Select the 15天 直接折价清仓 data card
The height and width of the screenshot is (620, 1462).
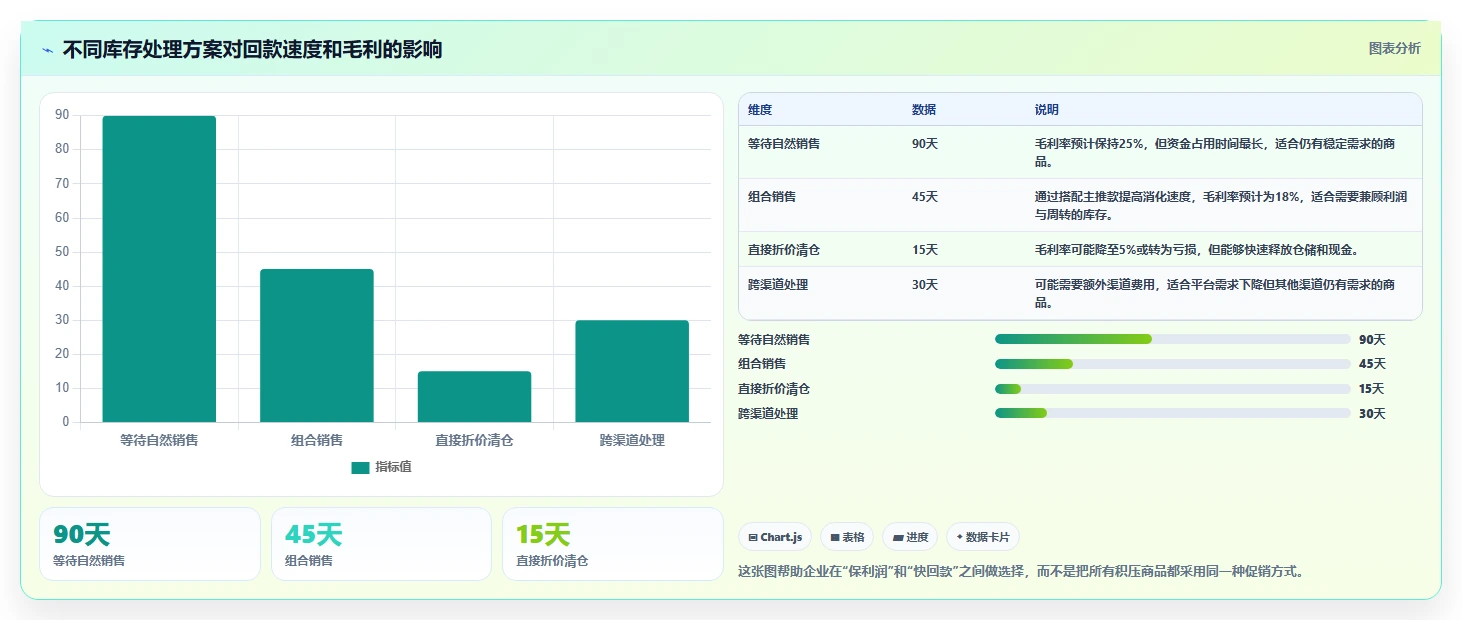click(612, 544)
